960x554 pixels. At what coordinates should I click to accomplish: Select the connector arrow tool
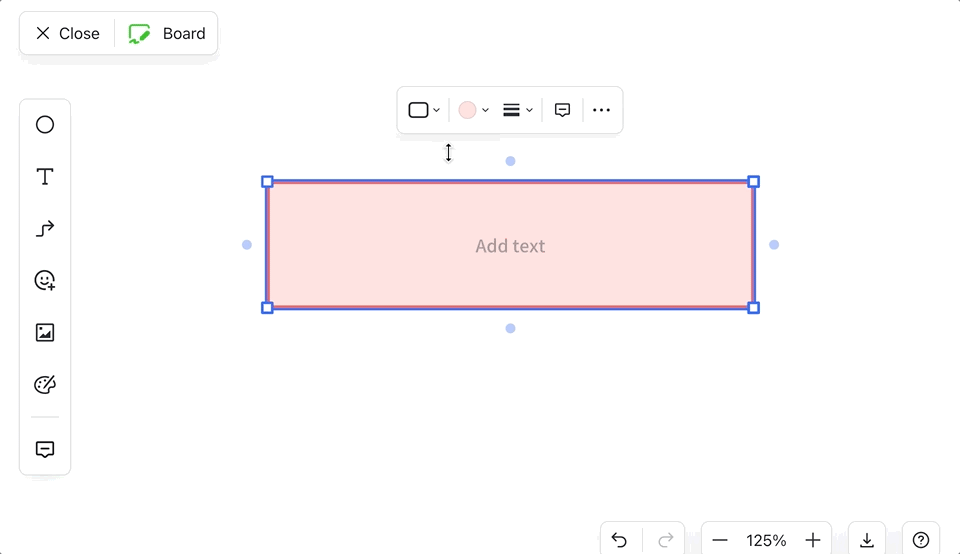coord(45,229)
